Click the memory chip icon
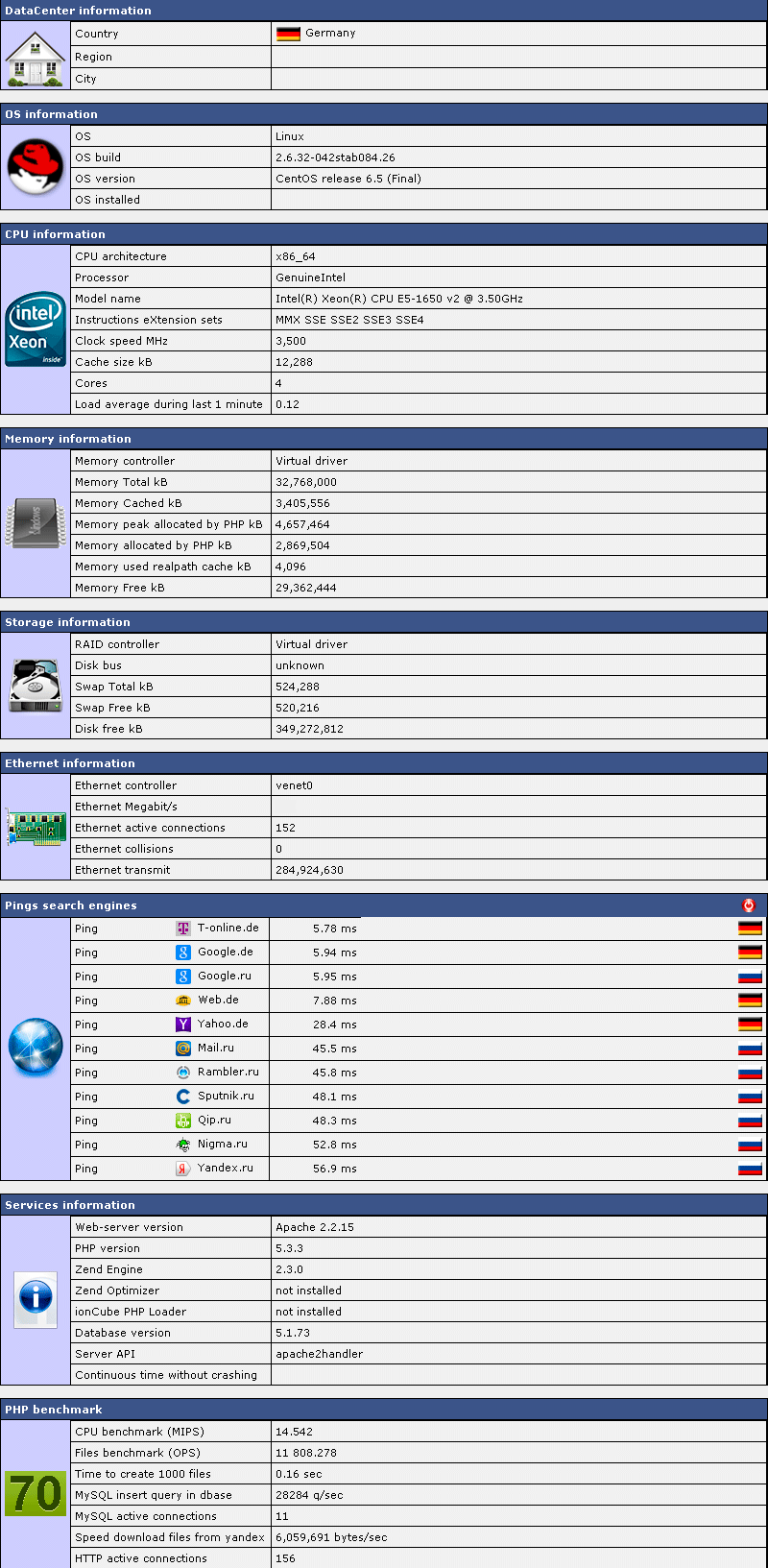This screenshot has width=768, height=1568. tap(36, 524)
